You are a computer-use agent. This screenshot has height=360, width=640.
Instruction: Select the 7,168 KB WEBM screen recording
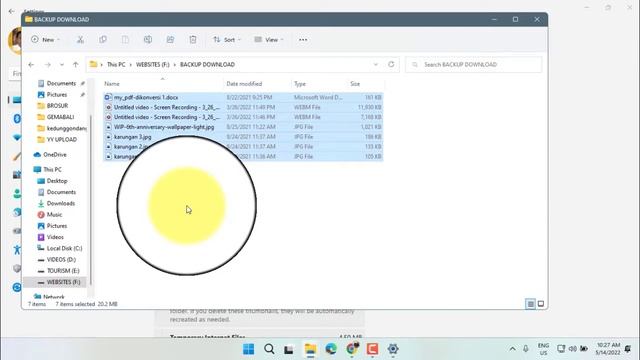pyautogui.click(x=243, y=117)
